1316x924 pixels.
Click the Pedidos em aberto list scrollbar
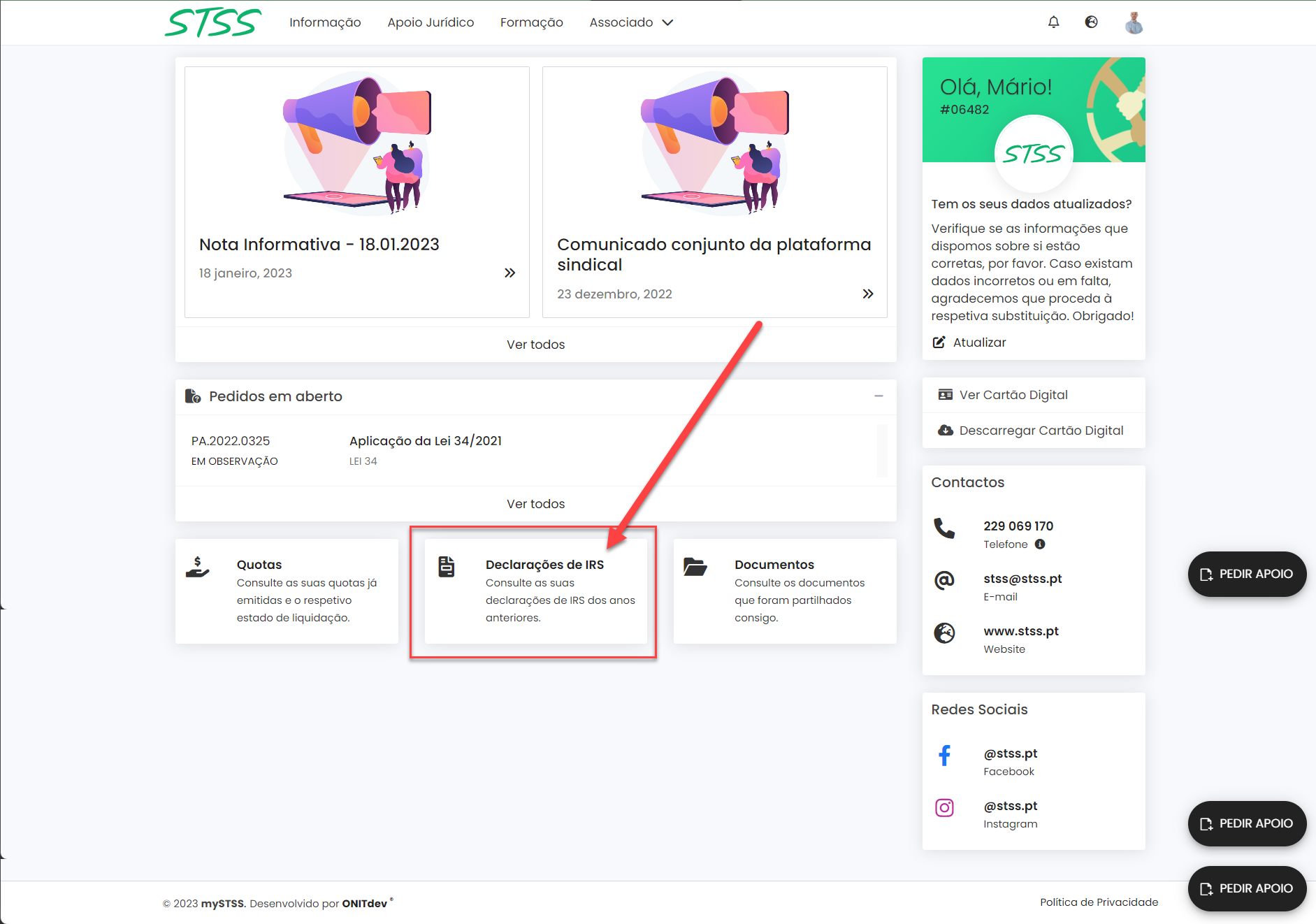click(x=882, y=450)
